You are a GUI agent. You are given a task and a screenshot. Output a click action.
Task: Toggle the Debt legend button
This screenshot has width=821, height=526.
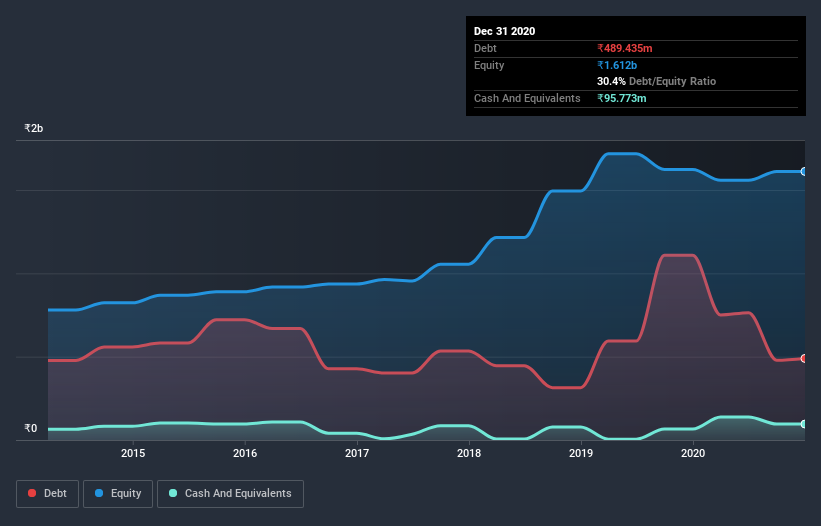48,494
